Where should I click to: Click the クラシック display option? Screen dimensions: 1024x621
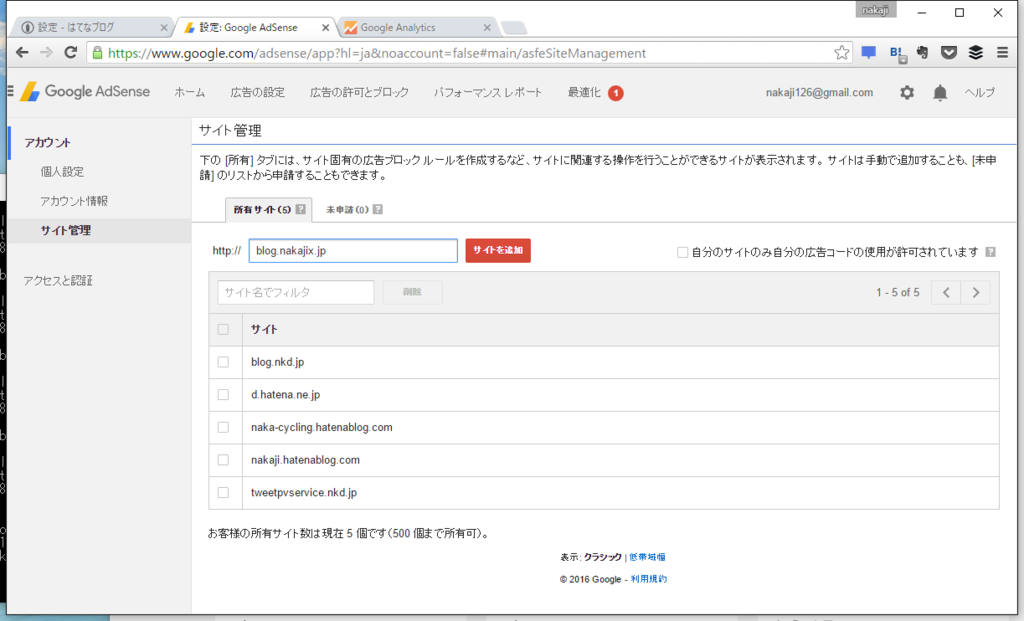tap(602, 557)
